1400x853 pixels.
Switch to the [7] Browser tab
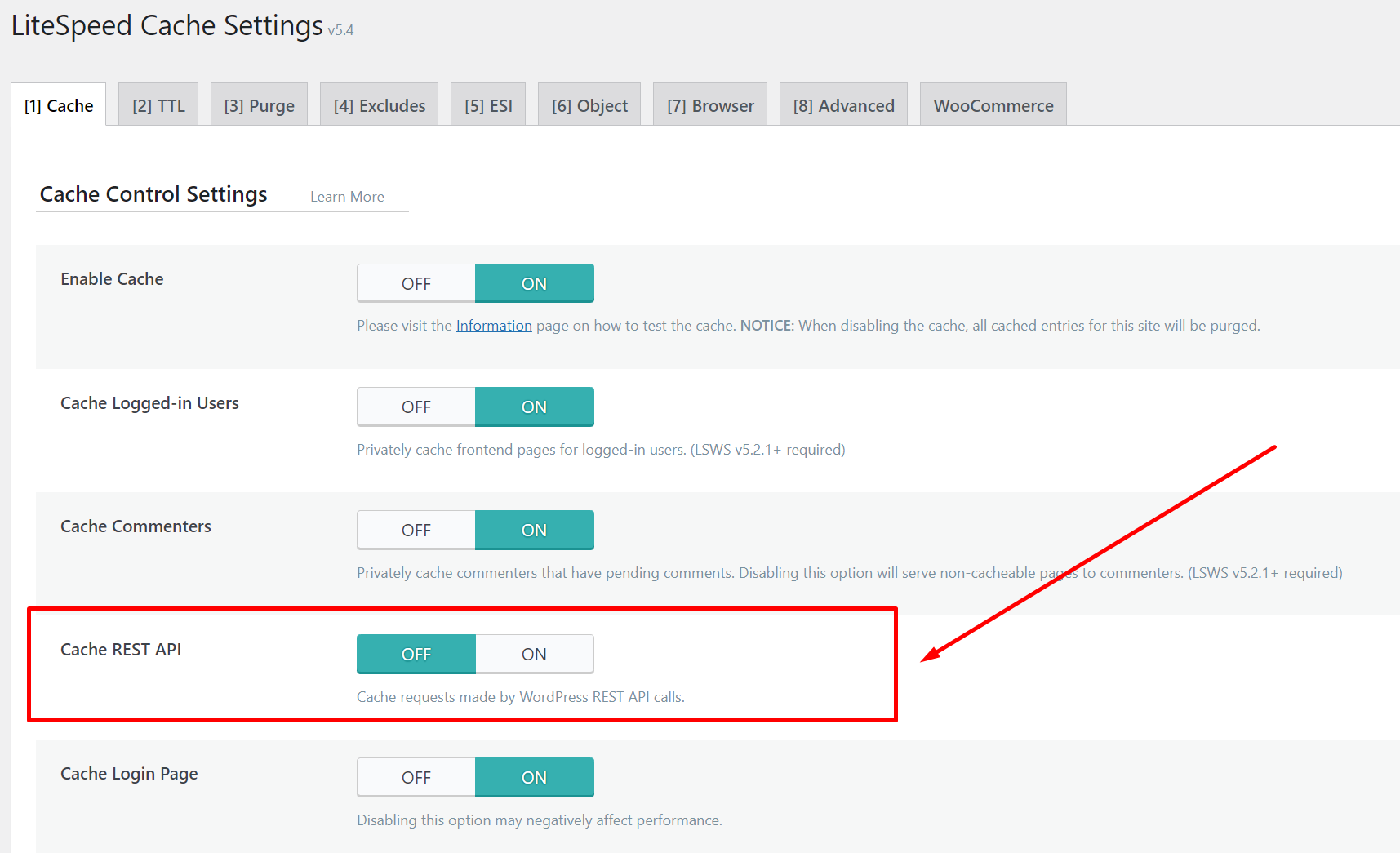pyautogui.click(x=710, y=105)
